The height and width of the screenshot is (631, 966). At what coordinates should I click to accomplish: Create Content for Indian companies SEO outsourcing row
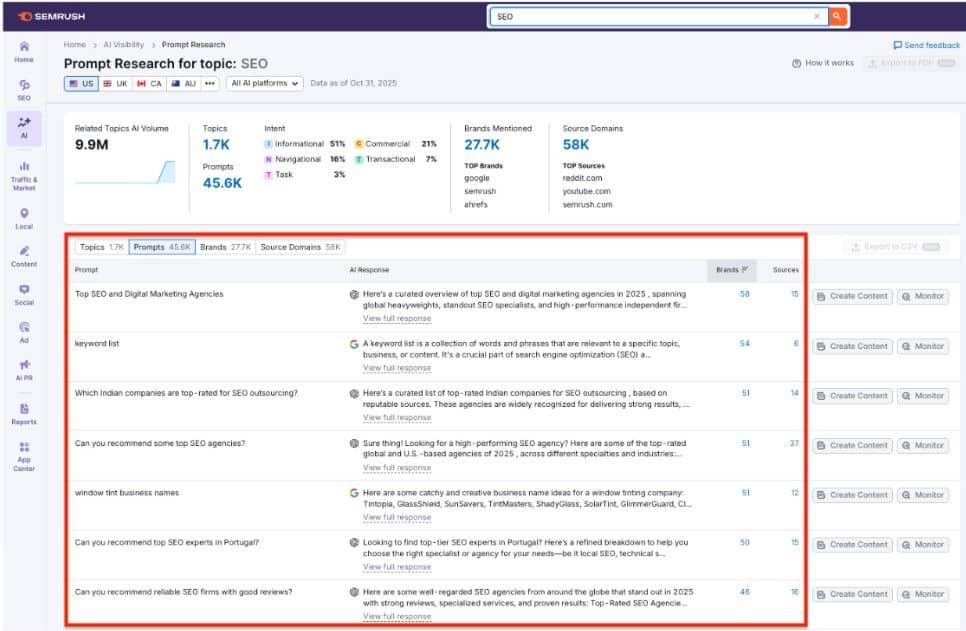pyautogui.click(x=853, y=396)
